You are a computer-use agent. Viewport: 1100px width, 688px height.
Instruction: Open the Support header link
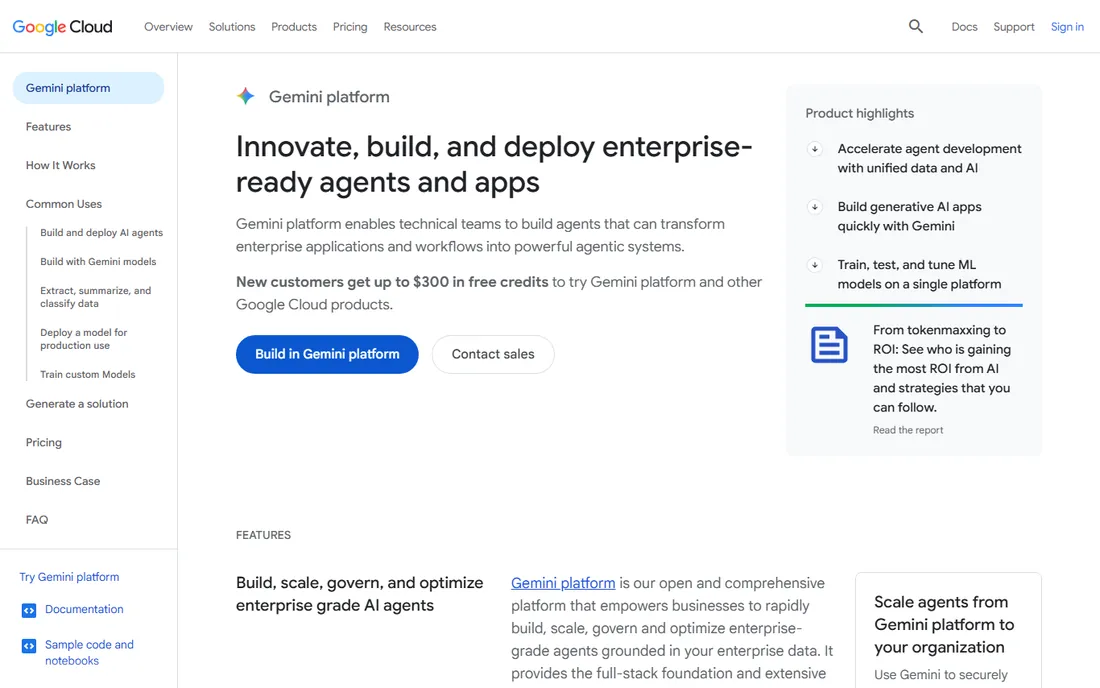[x=1014, y=27]
